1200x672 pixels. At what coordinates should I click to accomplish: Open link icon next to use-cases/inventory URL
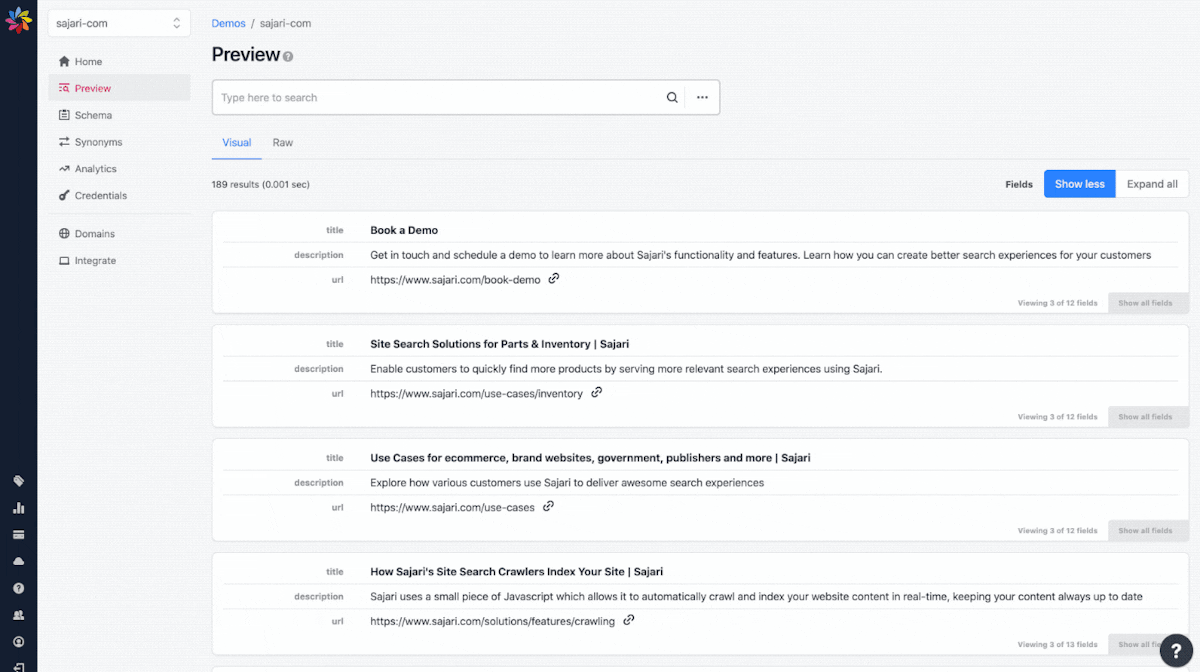click(596, 393)
